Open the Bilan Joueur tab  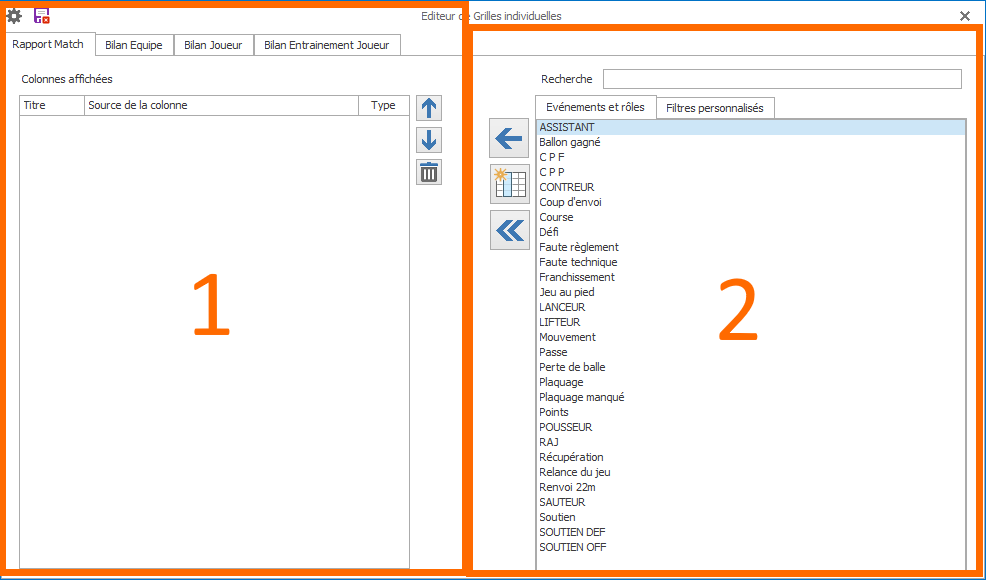point(213,45)
